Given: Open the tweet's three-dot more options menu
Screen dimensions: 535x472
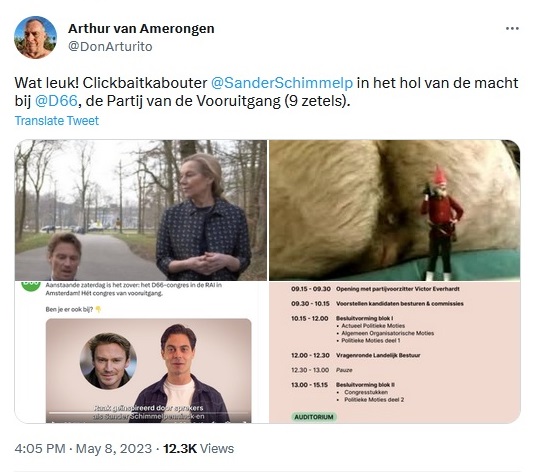Looking at the screenshot, I should (x=512, y=29).
